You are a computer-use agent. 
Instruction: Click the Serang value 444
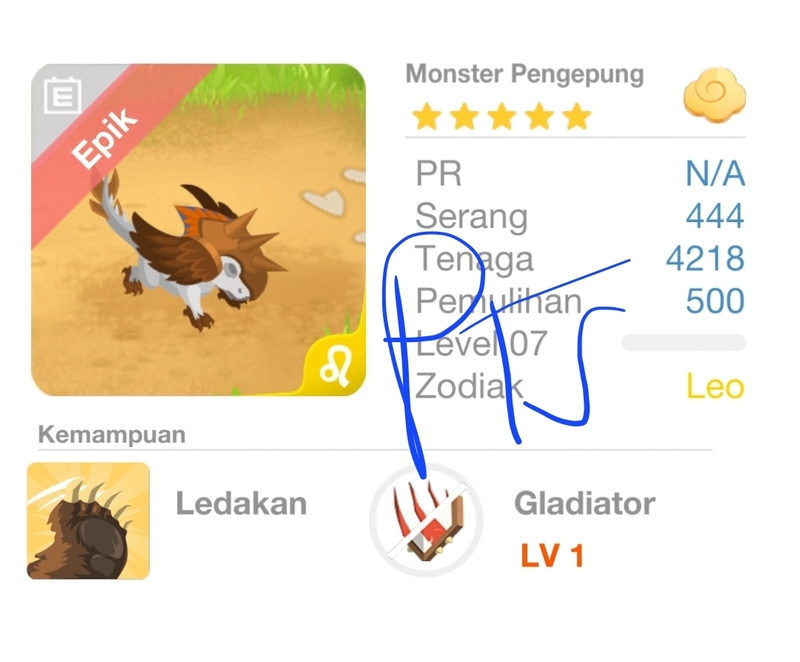(715, 216)
